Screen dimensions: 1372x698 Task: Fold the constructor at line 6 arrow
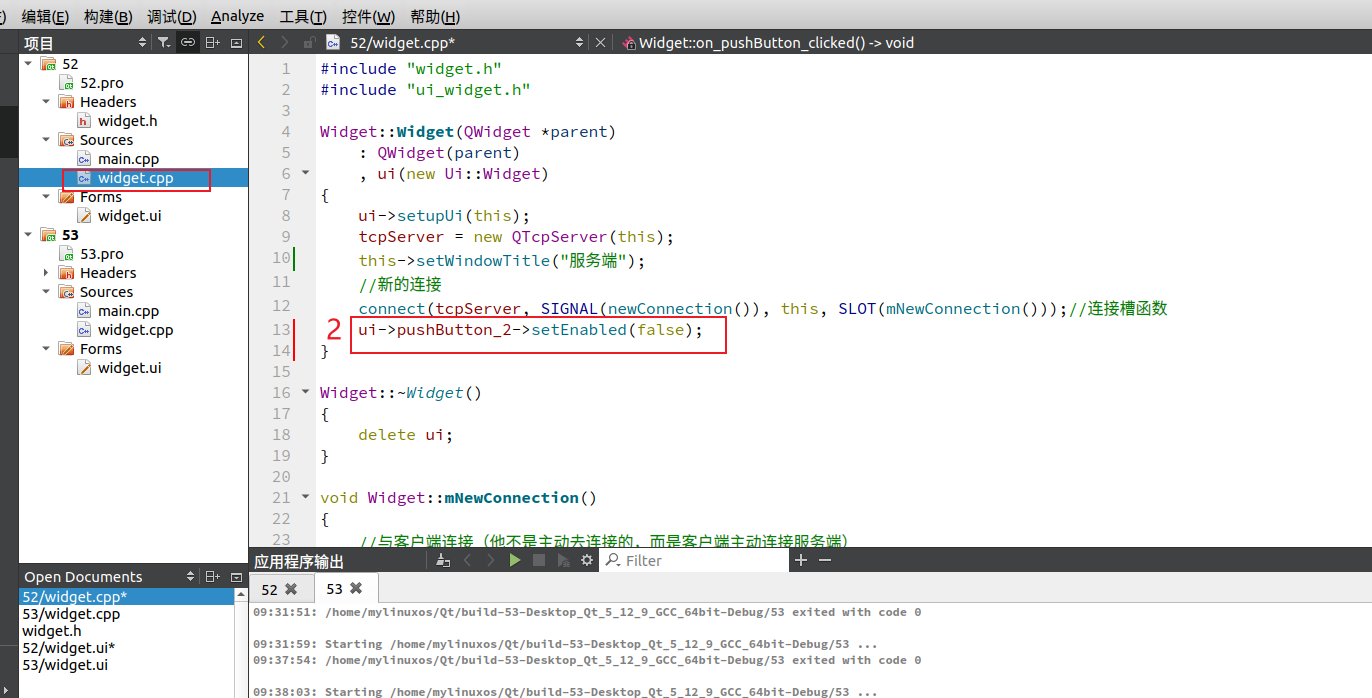305,173
